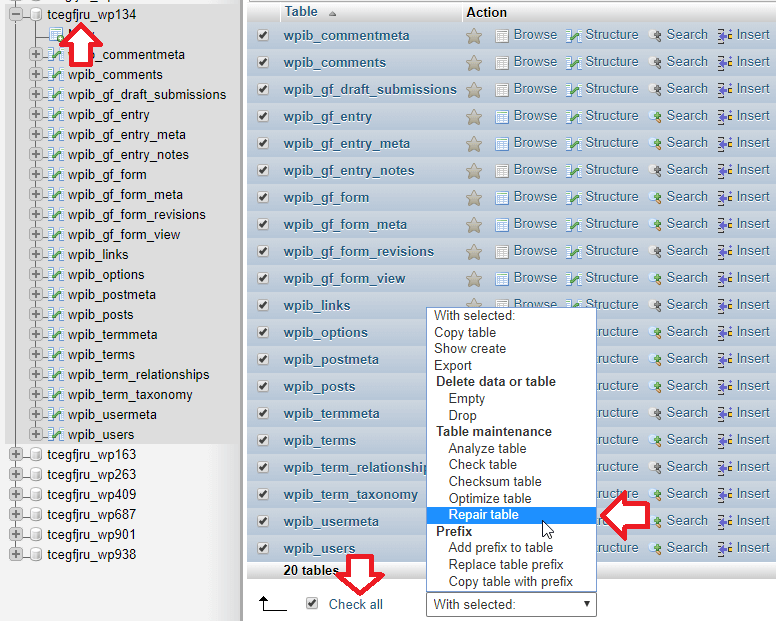Click database icon of tcegfjru_wp938
This screenshot has width=776, height=621.
click(36, 554)
